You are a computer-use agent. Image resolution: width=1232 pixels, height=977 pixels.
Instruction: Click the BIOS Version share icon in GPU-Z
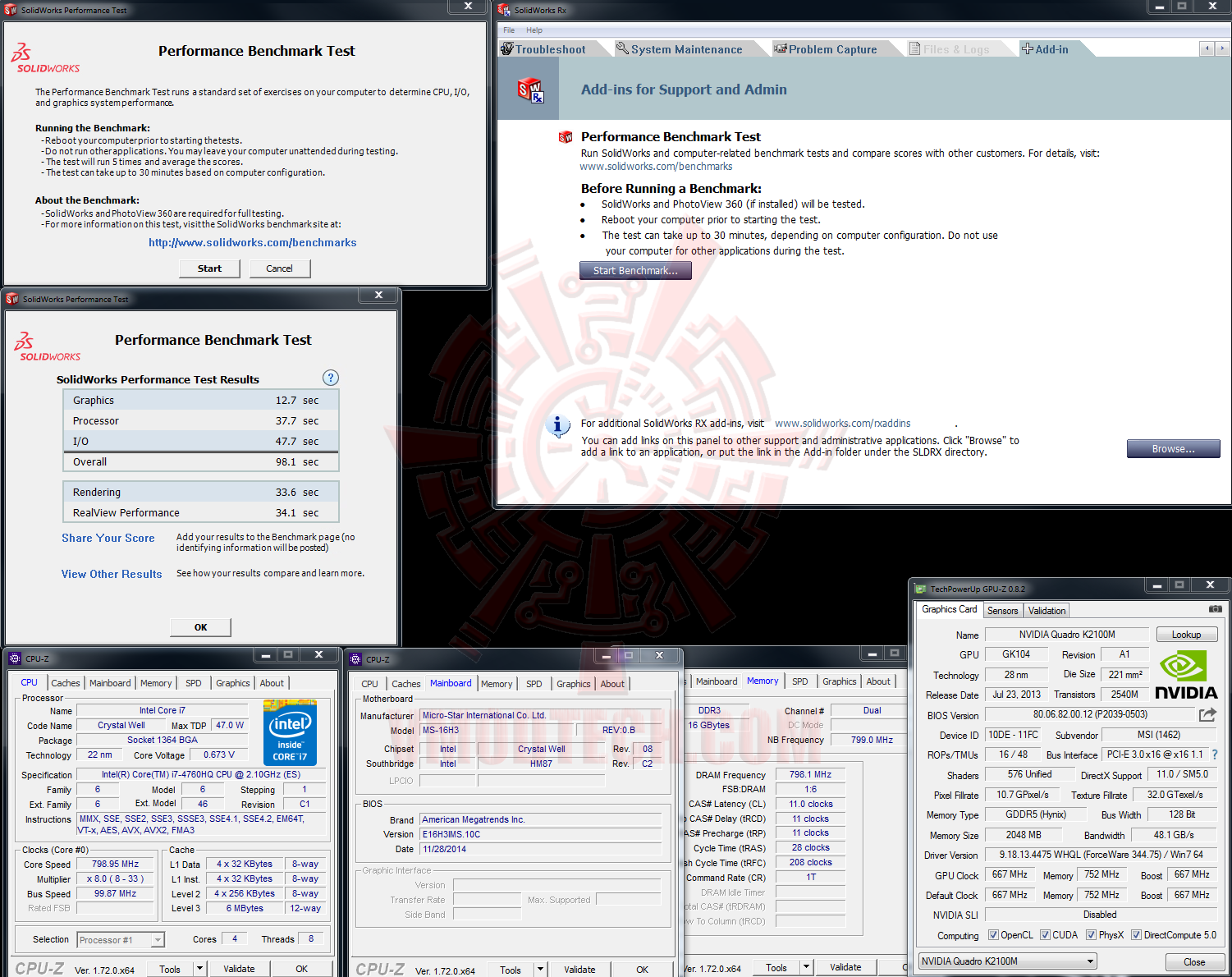coord(1207,715)
